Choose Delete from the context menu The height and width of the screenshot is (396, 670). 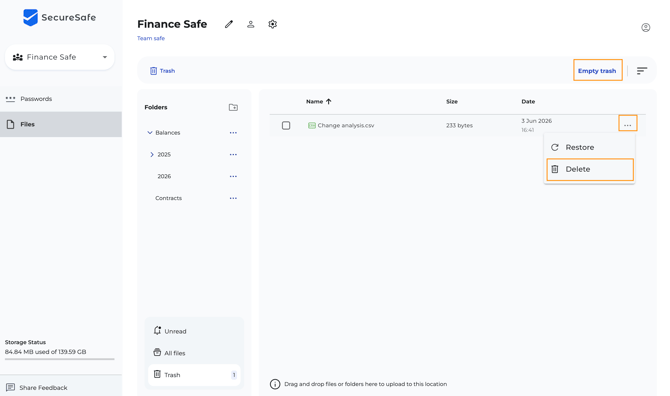(590, 170)
